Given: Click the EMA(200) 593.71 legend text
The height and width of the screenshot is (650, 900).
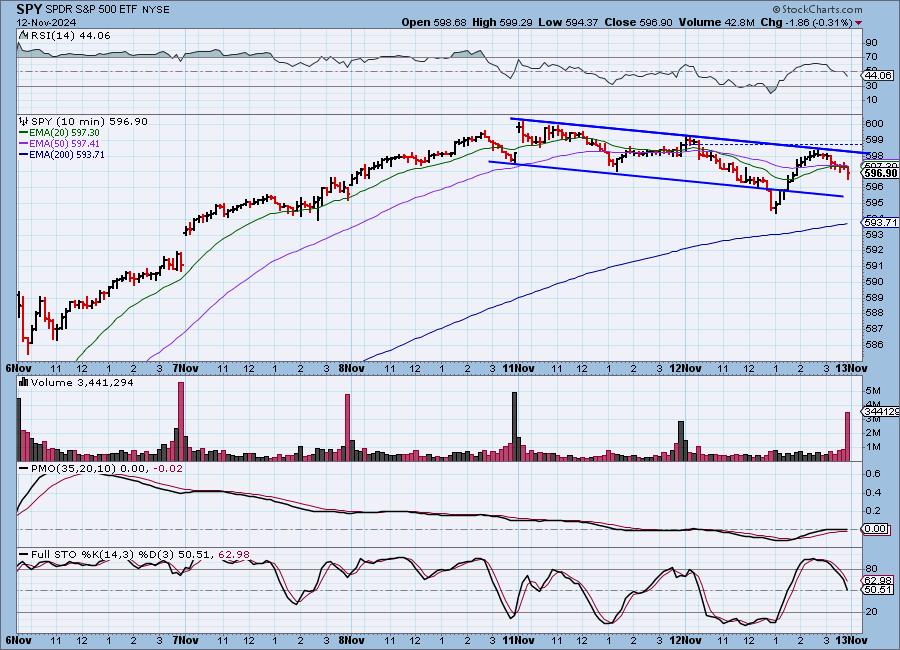Looking at the screenshot, I should 67,154.
